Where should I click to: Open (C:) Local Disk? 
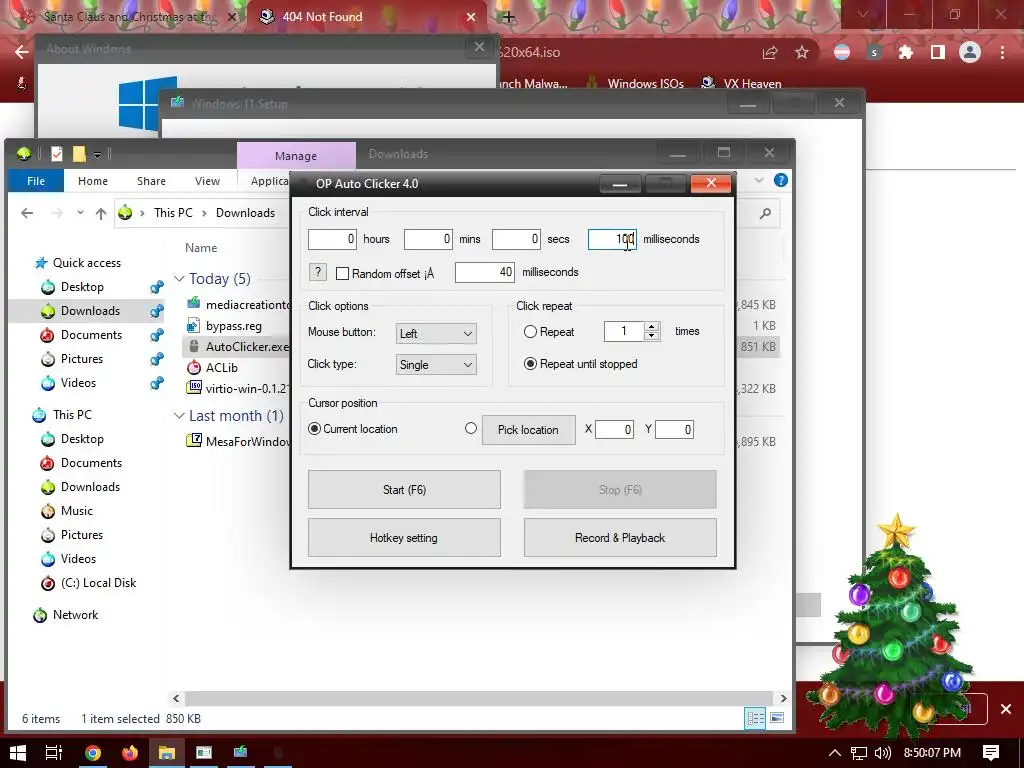[98, 583]
